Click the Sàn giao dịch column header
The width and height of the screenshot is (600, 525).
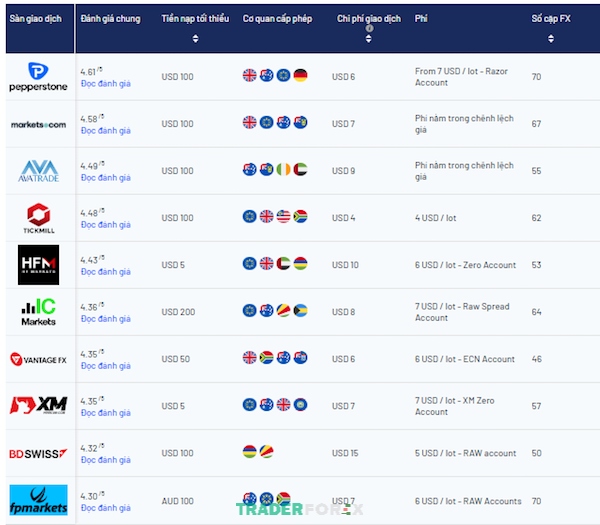36,19
